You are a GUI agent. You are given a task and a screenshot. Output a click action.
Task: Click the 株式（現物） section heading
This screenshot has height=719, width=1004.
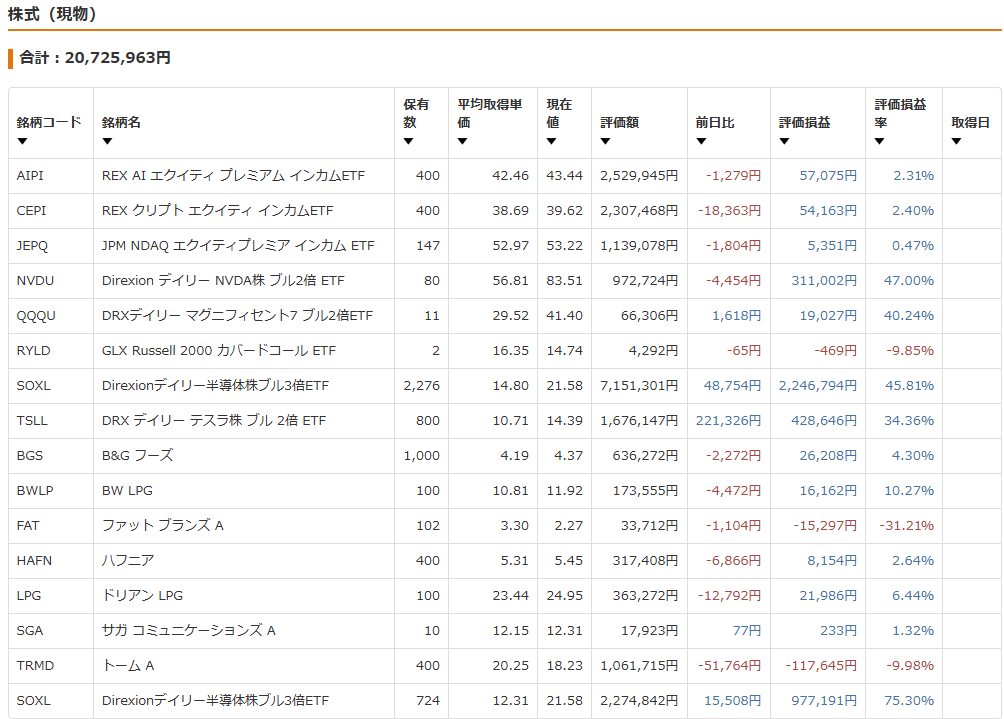tap(52, 13)
